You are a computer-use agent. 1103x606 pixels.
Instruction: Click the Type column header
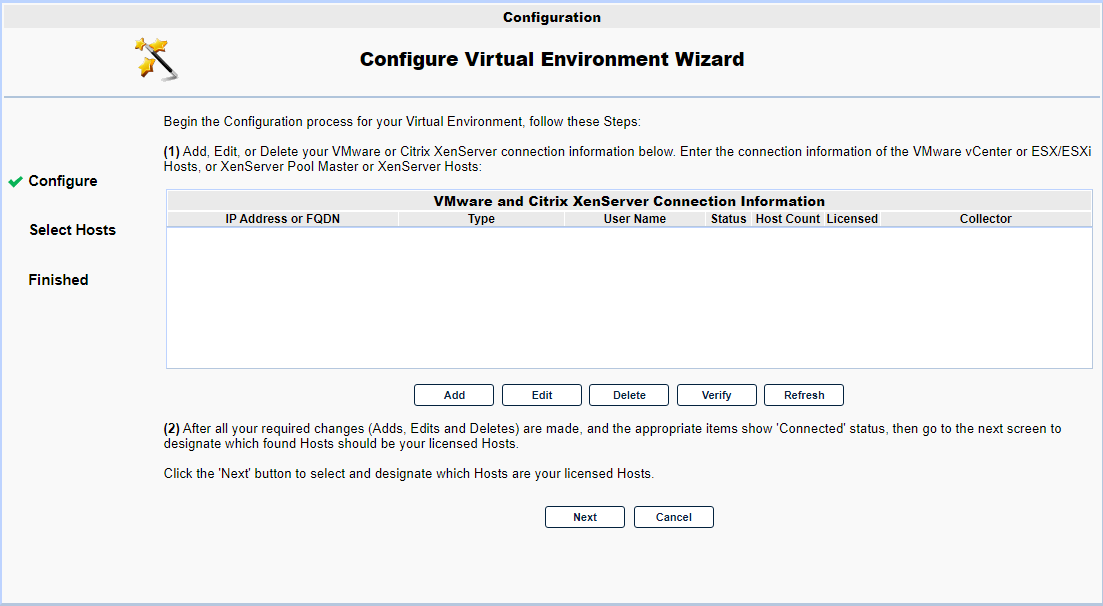(x=481, y=219)
